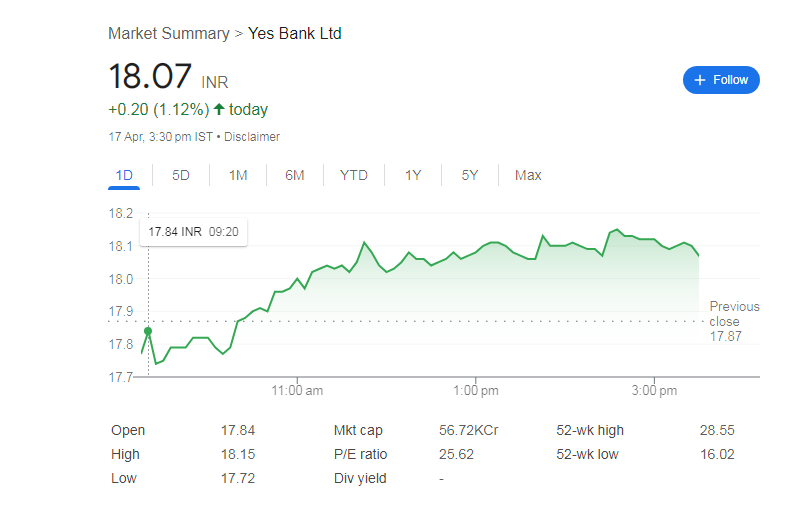Click the Yes Bank Ltd title
The image size is (808, 508).
coord(295,34)
